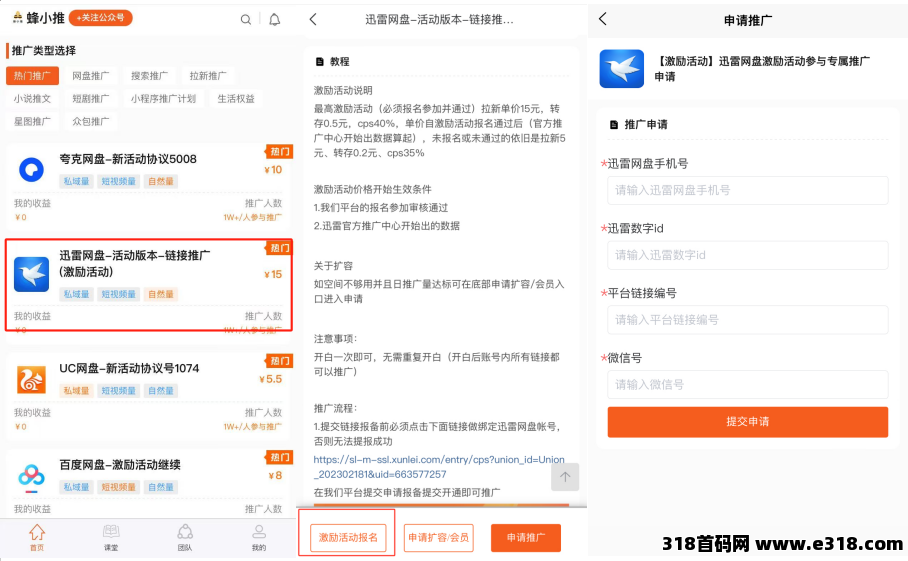Select the 星图推广 category tab
This screenshot has width=908, height=561.
click(x=32, y=121)
